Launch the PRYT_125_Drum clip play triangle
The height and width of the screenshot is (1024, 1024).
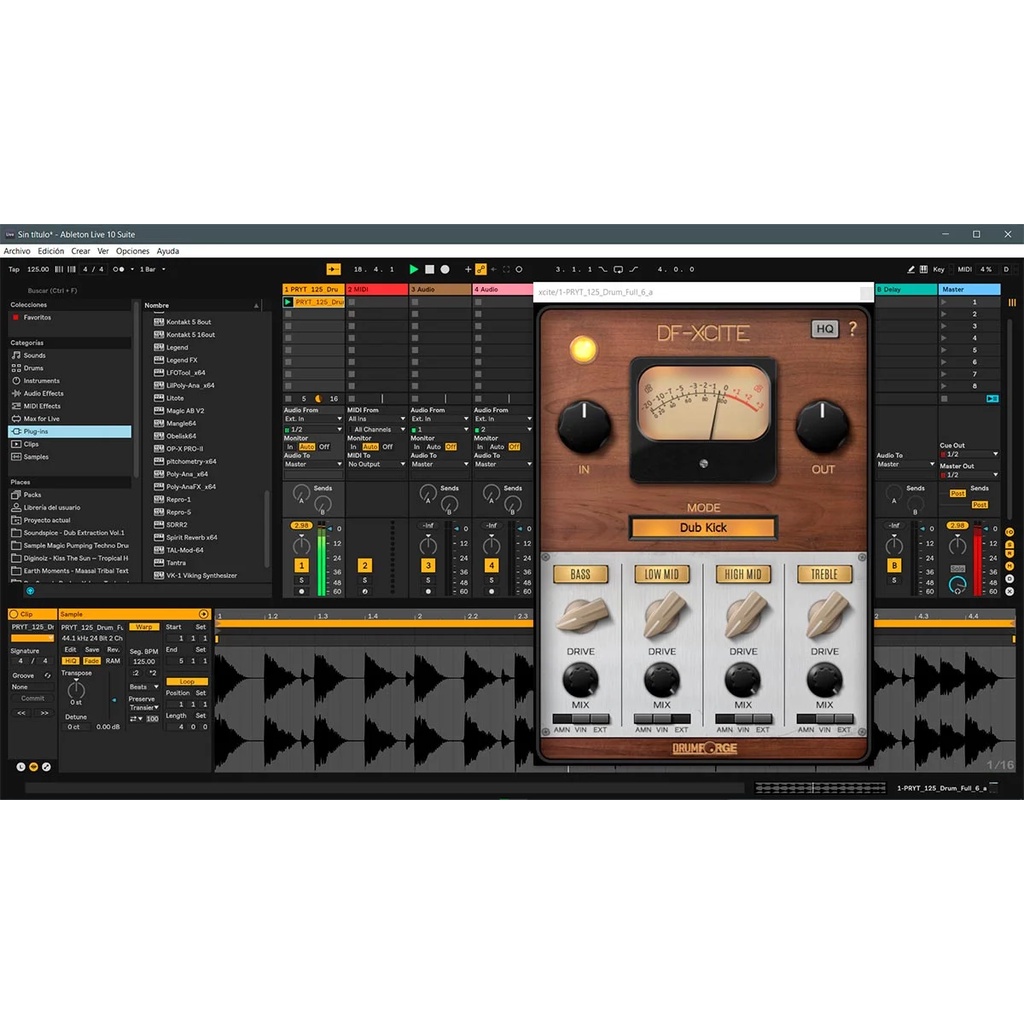pyautogui.click(x=288, y=302)
